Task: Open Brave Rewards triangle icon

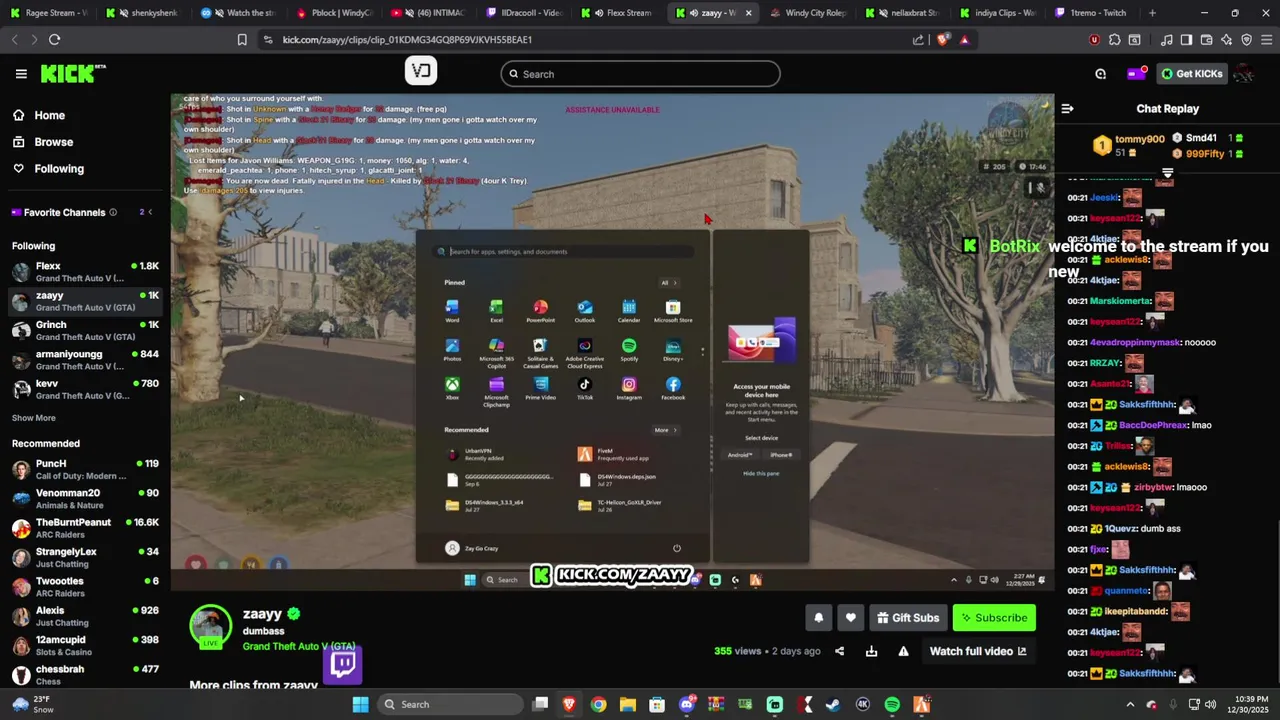Action: (x=964, y=40)
